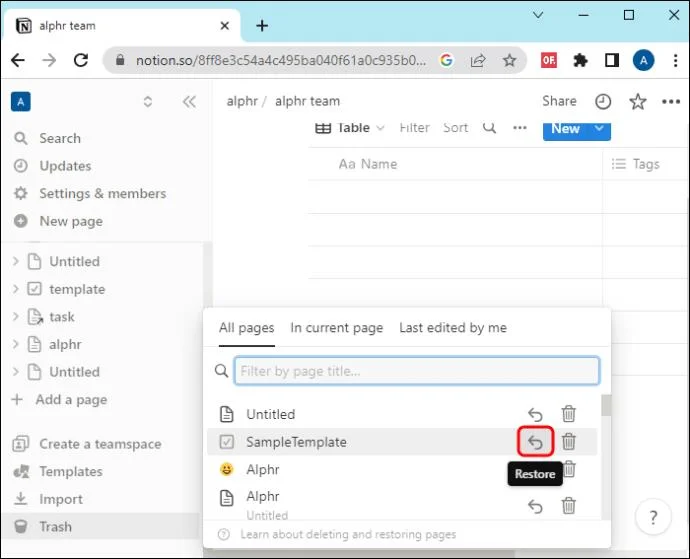This screenshot has width=690, height=559.
Task: Open the workspace switcher arrows
Action: tap(148, 102)
